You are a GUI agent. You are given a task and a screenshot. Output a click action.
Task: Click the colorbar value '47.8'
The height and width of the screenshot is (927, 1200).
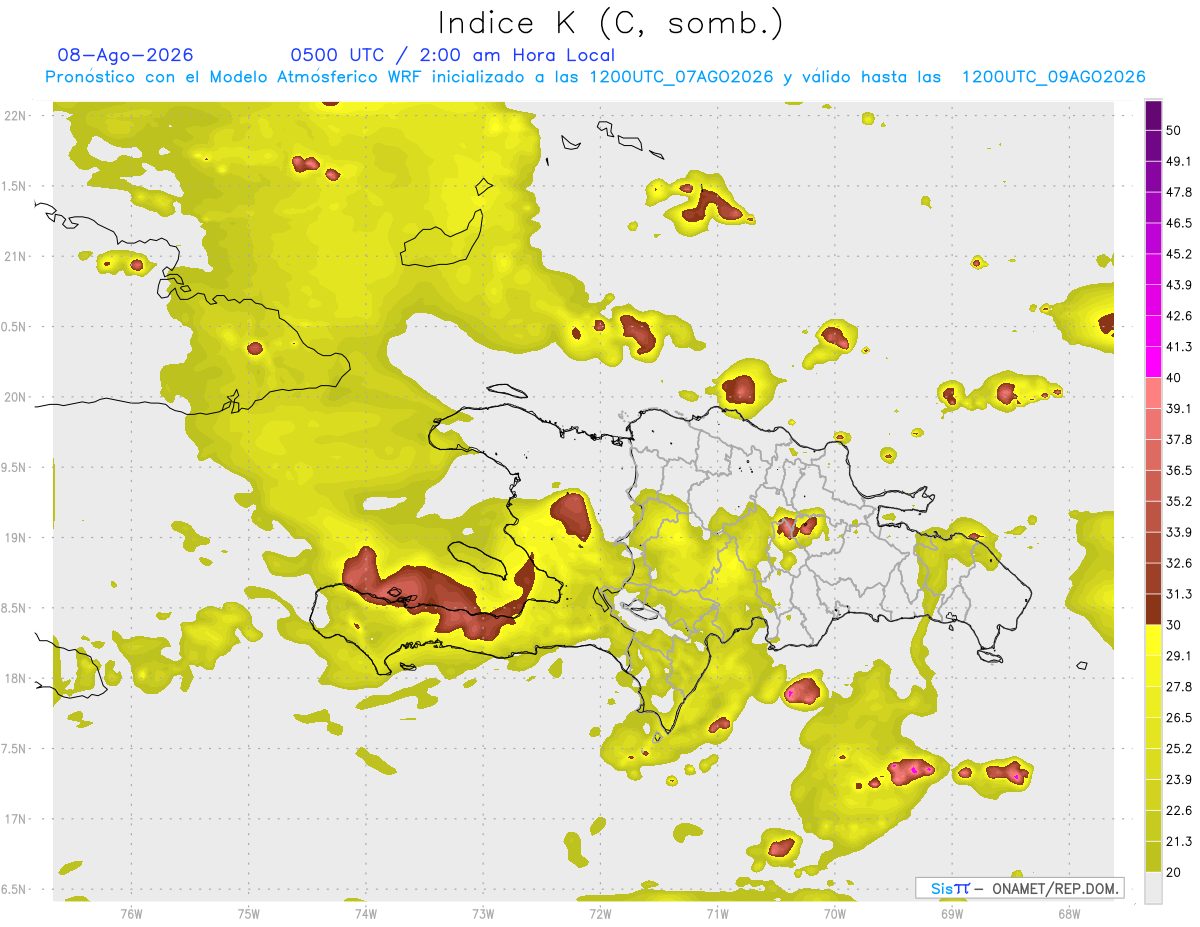[1179, 192]
